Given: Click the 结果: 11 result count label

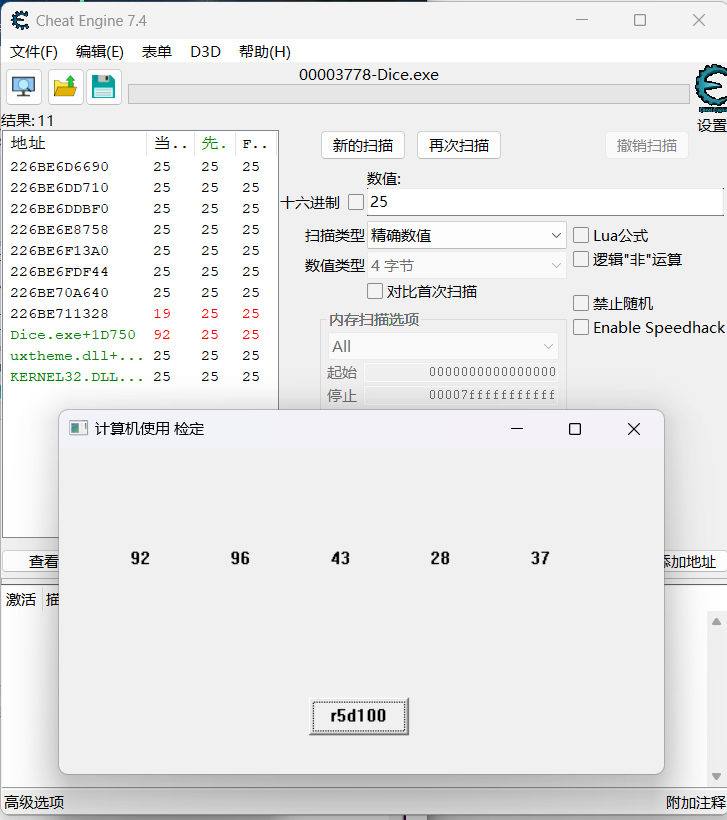Looking at the screenshot, I should click(28, 121).
